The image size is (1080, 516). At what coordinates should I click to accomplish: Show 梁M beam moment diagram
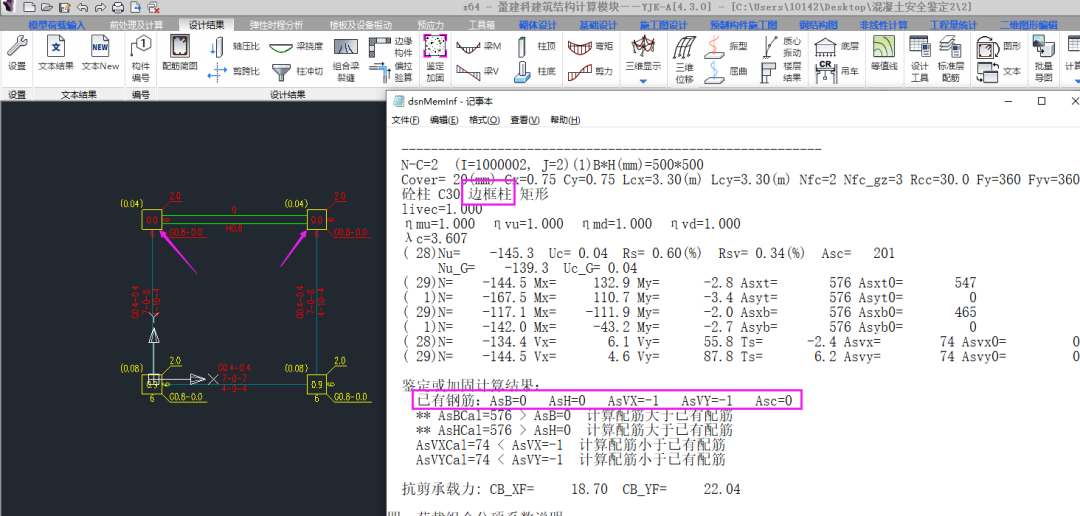pyautogui.click(x=479, y=48)
